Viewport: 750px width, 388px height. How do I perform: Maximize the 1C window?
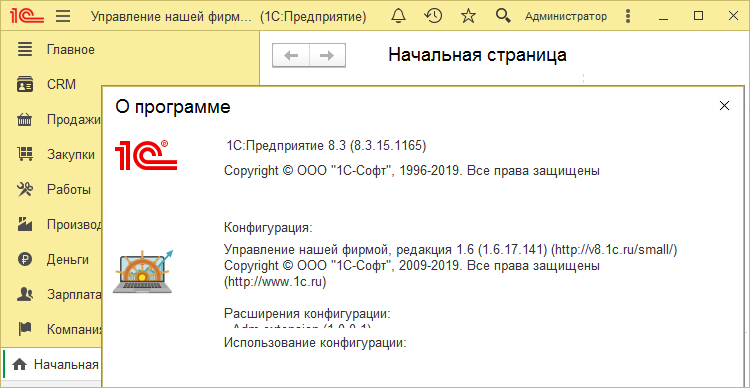coord(698,16)
